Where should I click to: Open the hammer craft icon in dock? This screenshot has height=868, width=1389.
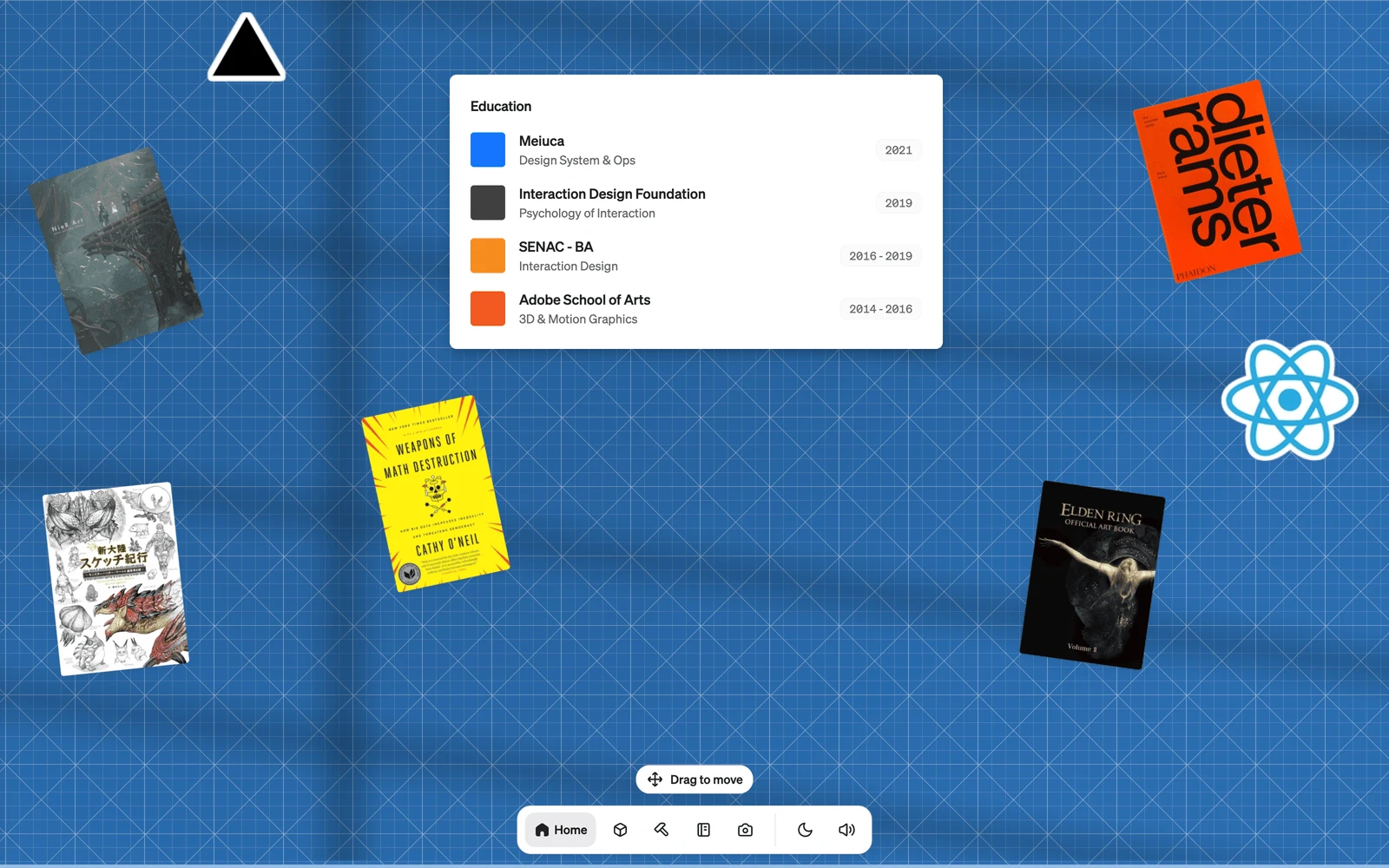tap(662, 830)
